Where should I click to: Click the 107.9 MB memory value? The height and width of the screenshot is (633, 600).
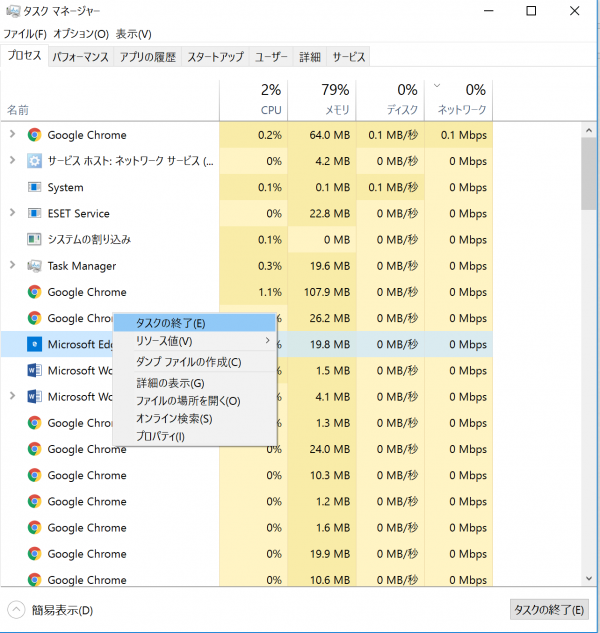[327, 292]
